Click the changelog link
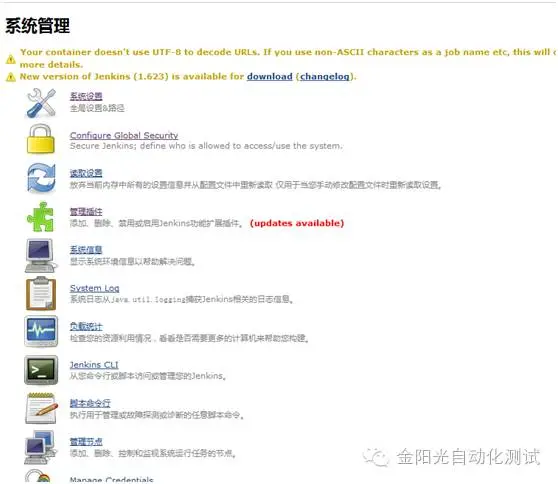 click(x=325, y=77)
